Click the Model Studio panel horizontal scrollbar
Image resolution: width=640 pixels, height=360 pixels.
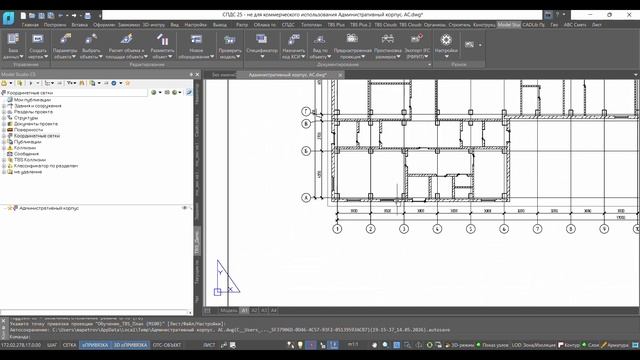95,313
